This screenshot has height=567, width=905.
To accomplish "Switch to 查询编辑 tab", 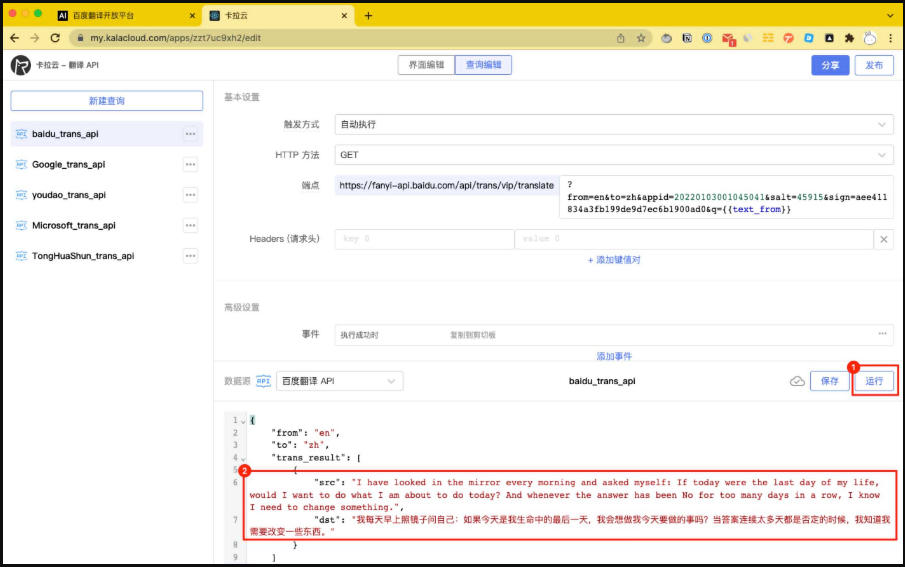I will point(483,65).
